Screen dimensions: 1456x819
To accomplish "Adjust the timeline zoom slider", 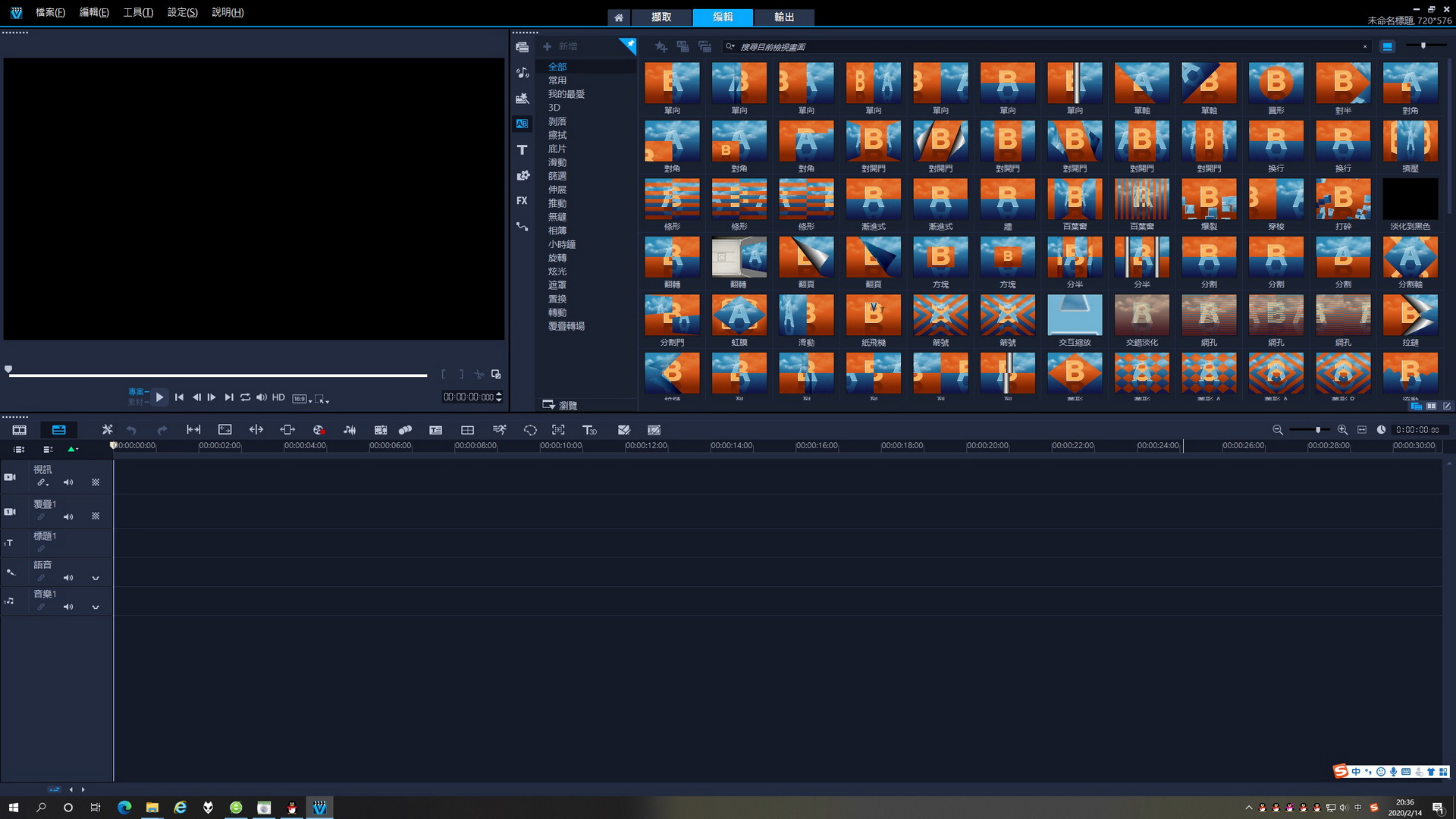I will 1309,430.
